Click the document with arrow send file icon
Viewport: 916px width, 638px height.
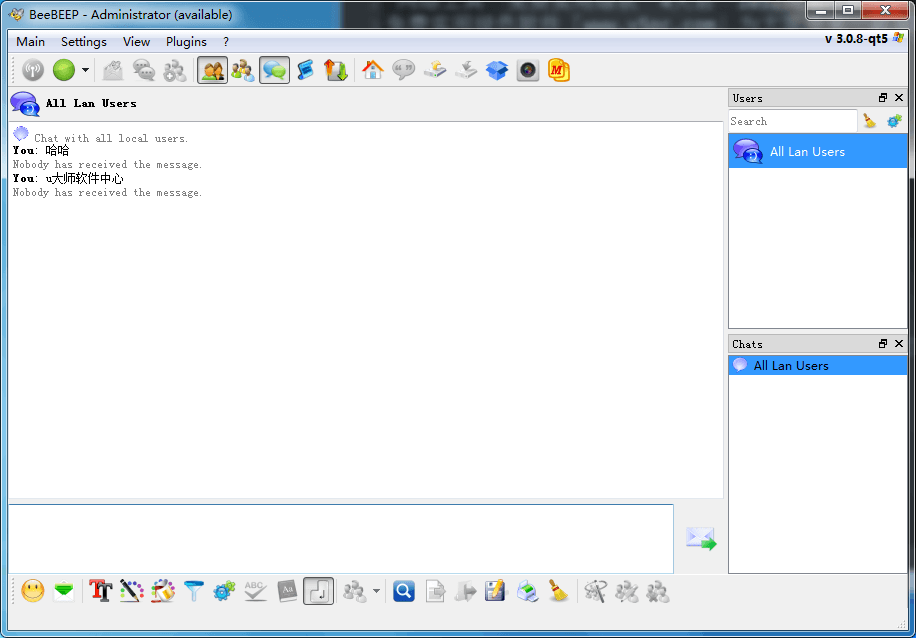[x=435, y=591]
